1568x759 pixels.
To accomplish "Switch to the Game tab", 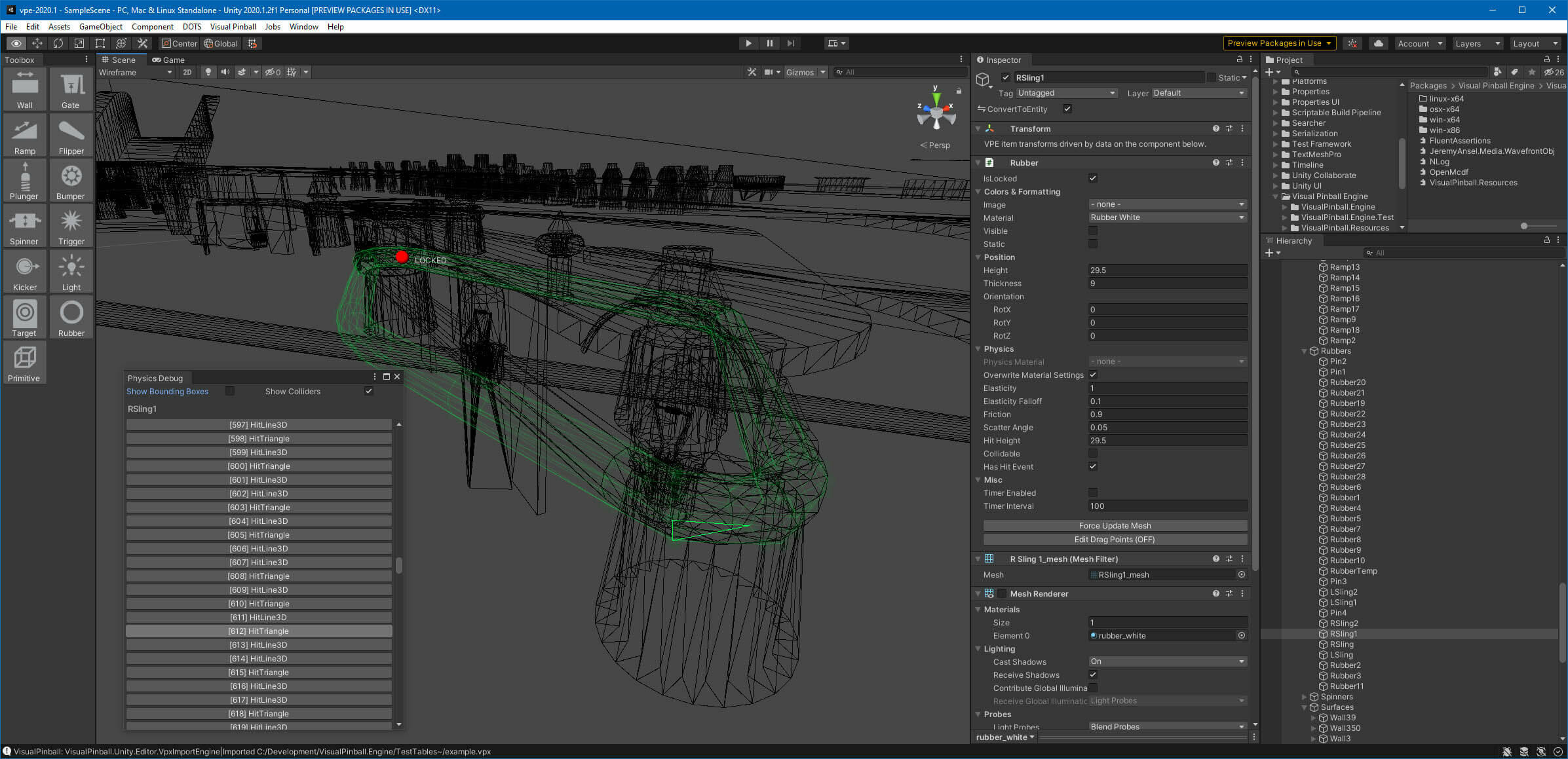I will point(168,60).
